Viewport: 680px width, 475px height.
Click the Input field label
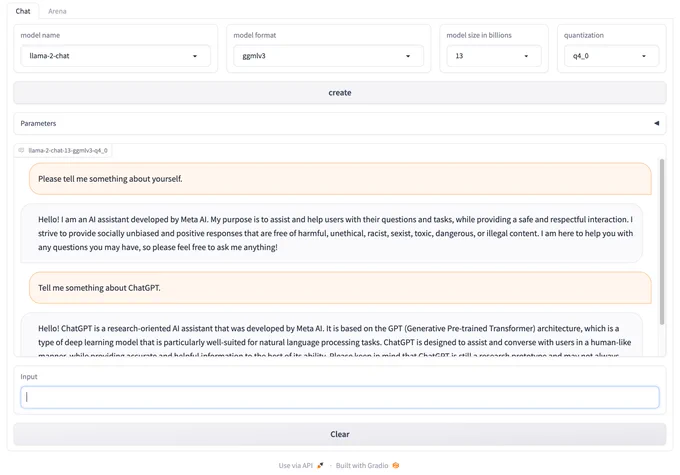(x=29, y=377)
